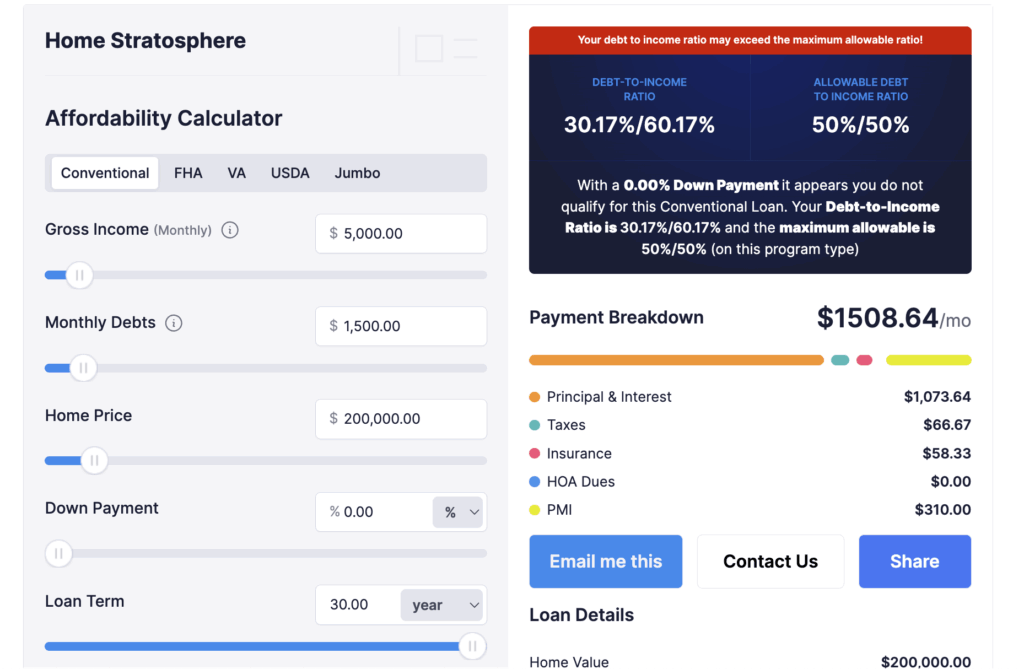This screenshot has width=1024, height=669.
Task: Click the Contact Us button
Action: [770, 561]
